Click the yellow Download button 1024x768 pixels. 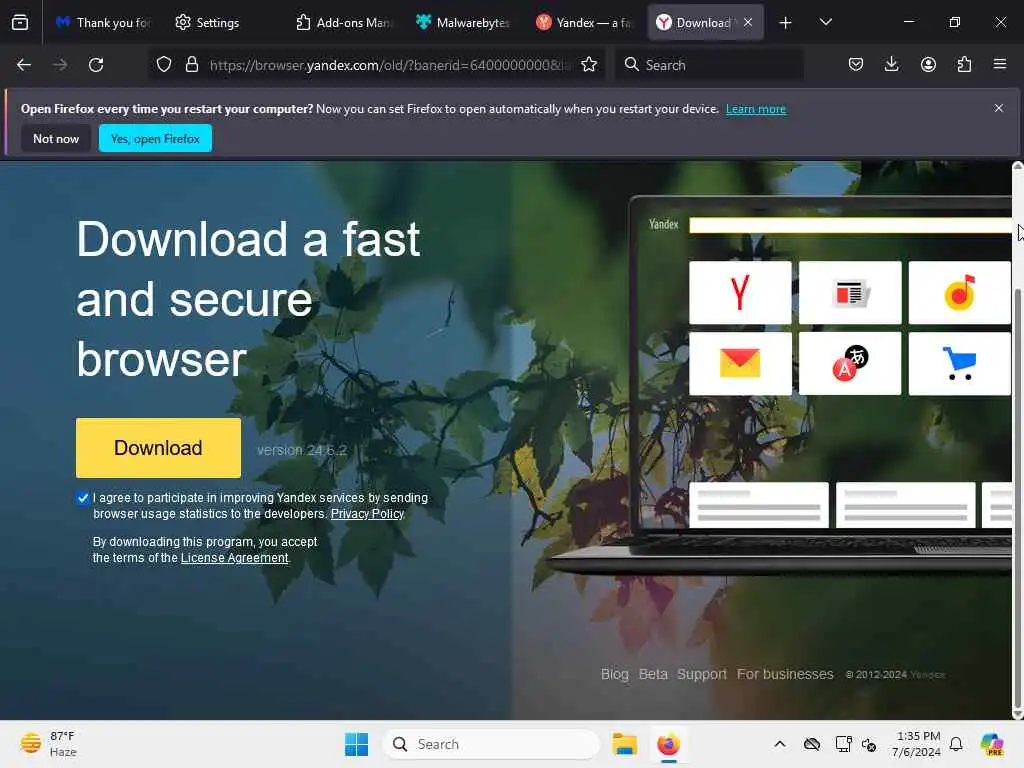158,448
